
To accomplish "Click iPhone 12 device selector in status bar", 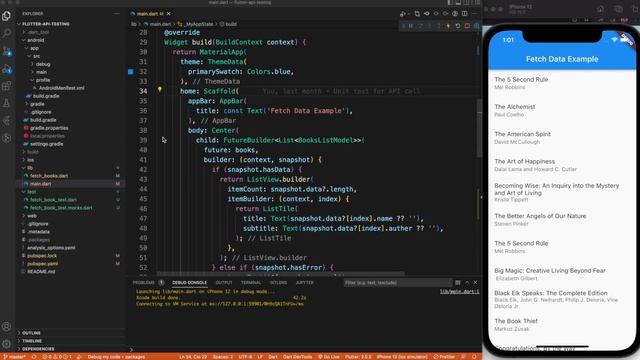I will point(402,357).
